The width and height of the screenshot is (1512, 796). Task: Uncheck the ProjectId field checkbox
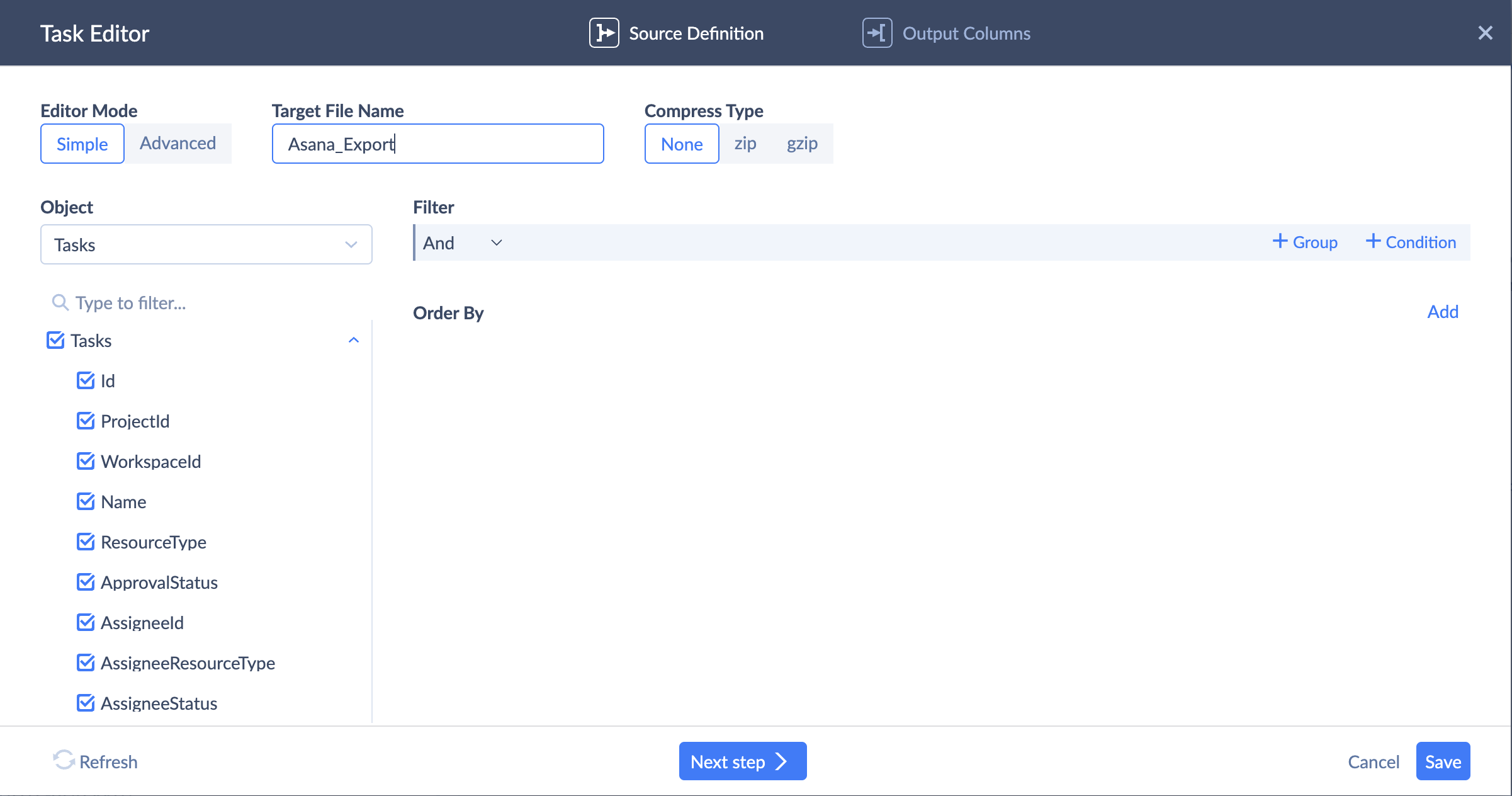86,421
